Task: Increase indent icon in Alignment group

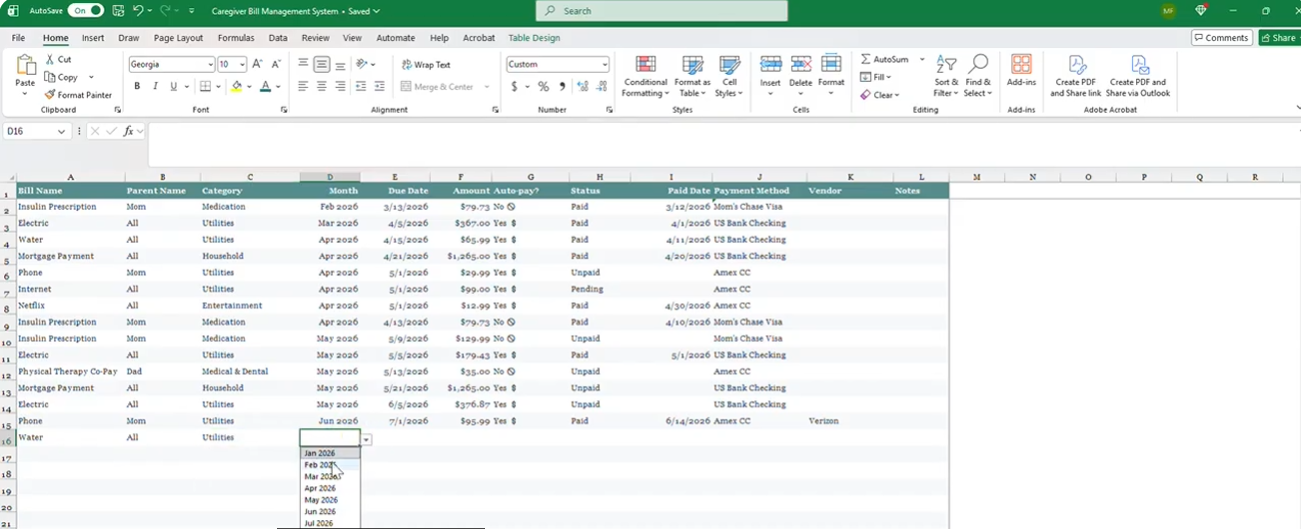Action: tap(380, 87)
